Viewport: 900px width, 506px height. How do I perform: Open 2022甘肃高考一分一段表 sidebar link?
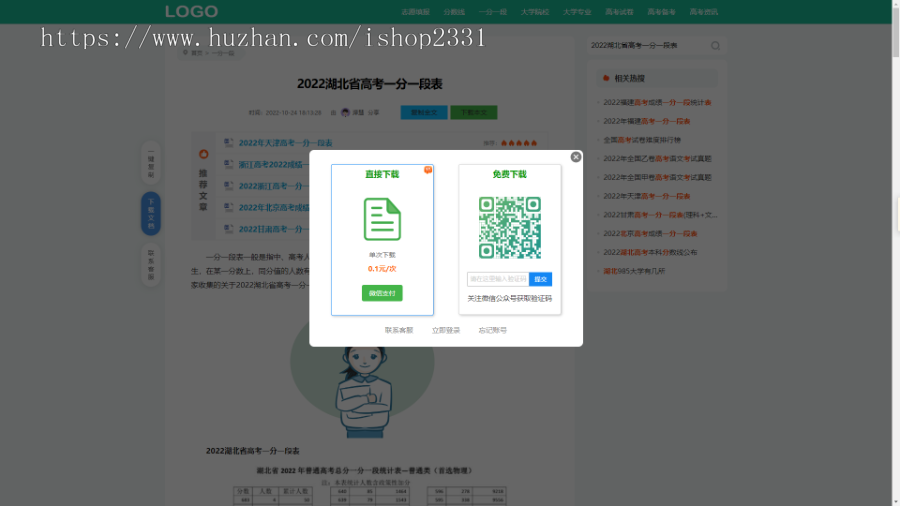pyautogui.click(x=660, y=215)
